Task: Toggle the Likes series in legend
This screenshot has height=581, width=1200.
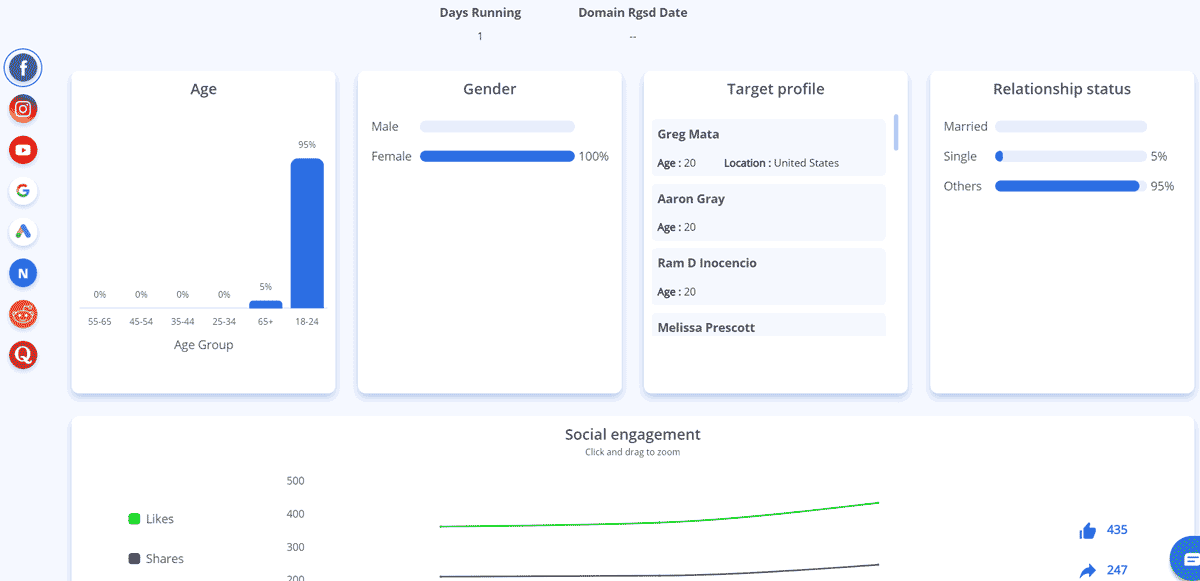Action: (x=151, y=519)
